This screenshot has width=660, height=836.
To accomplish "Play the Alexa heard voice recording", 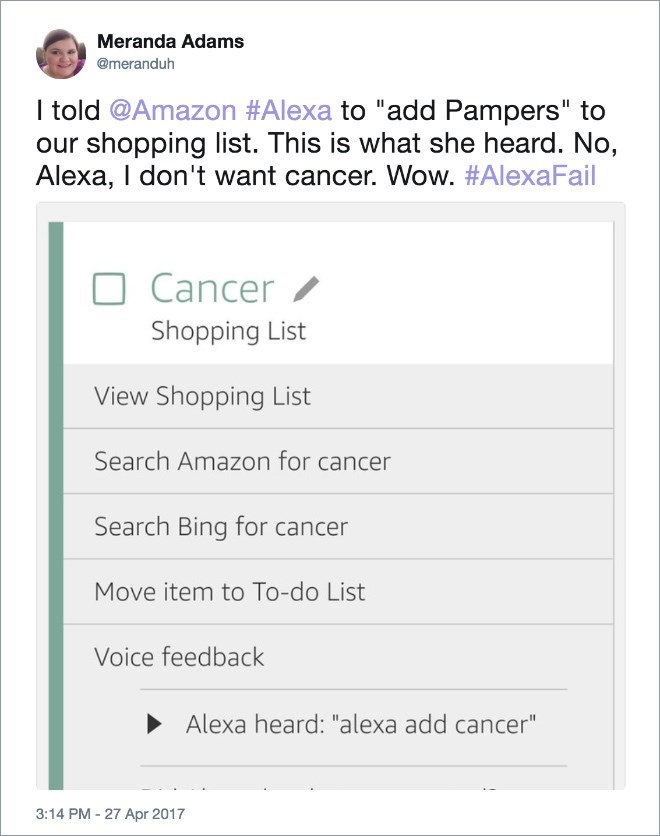I will [x=154, y=724].
